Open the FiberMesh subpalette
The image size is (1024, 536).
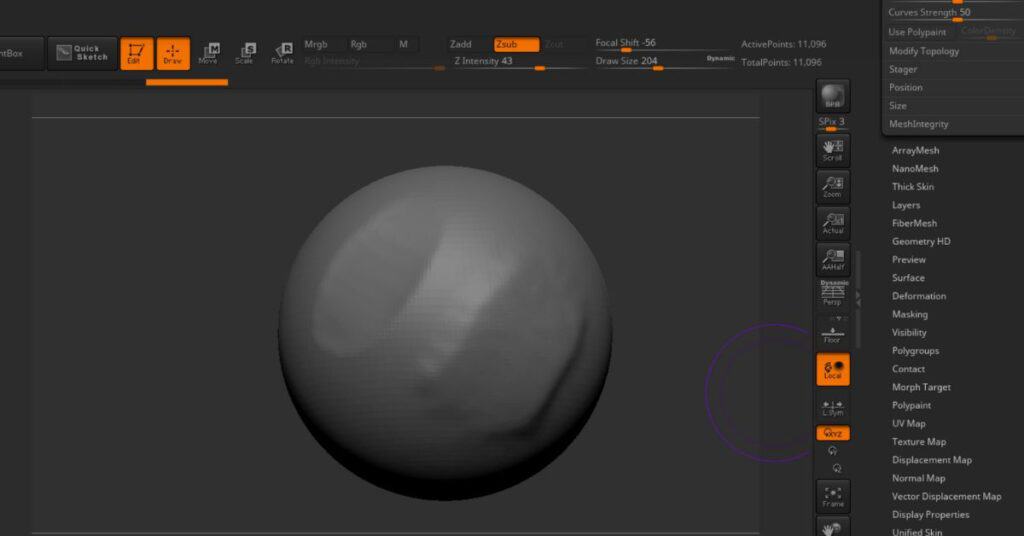pyautogui.click(x=914, y=223)
